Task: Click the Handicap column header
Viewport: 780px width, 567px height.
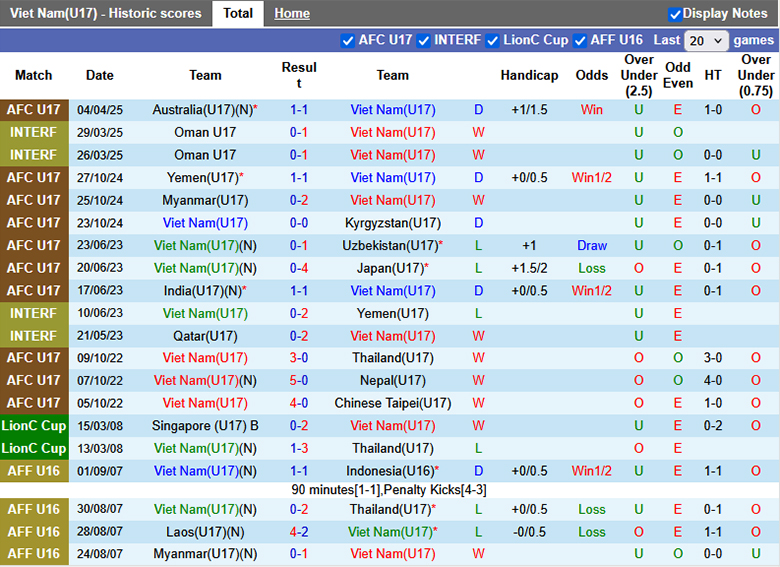Action: click(x=529, y=76)
